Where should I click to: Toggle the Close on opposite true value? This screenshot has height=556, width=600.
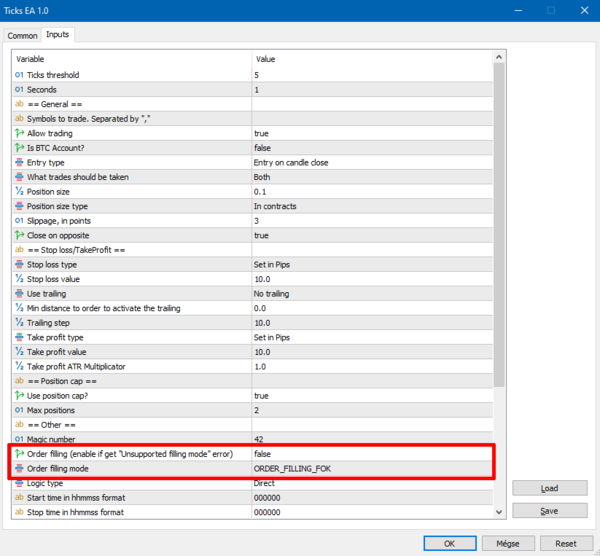372,235
